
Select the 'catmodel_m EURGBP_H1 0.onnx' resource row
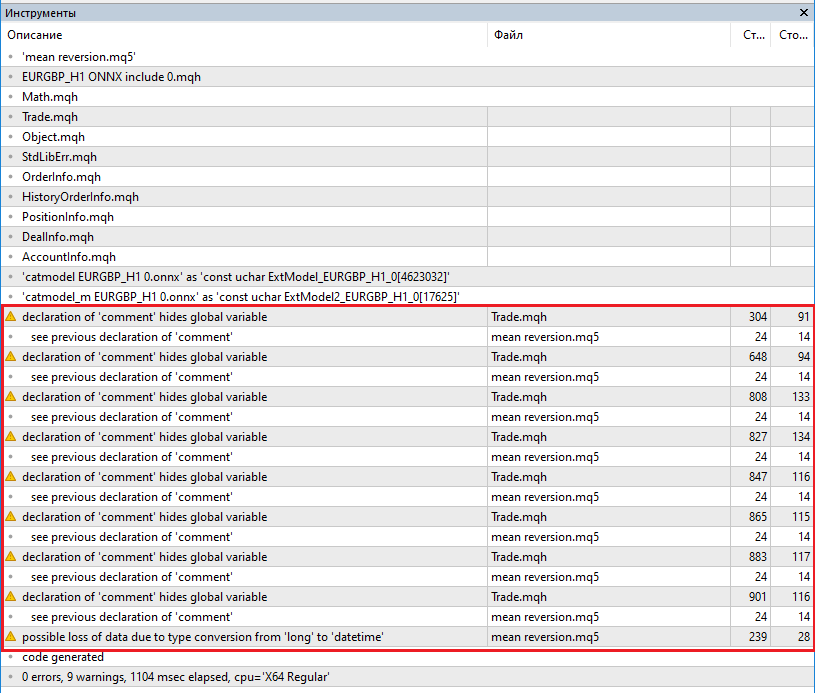408,297
